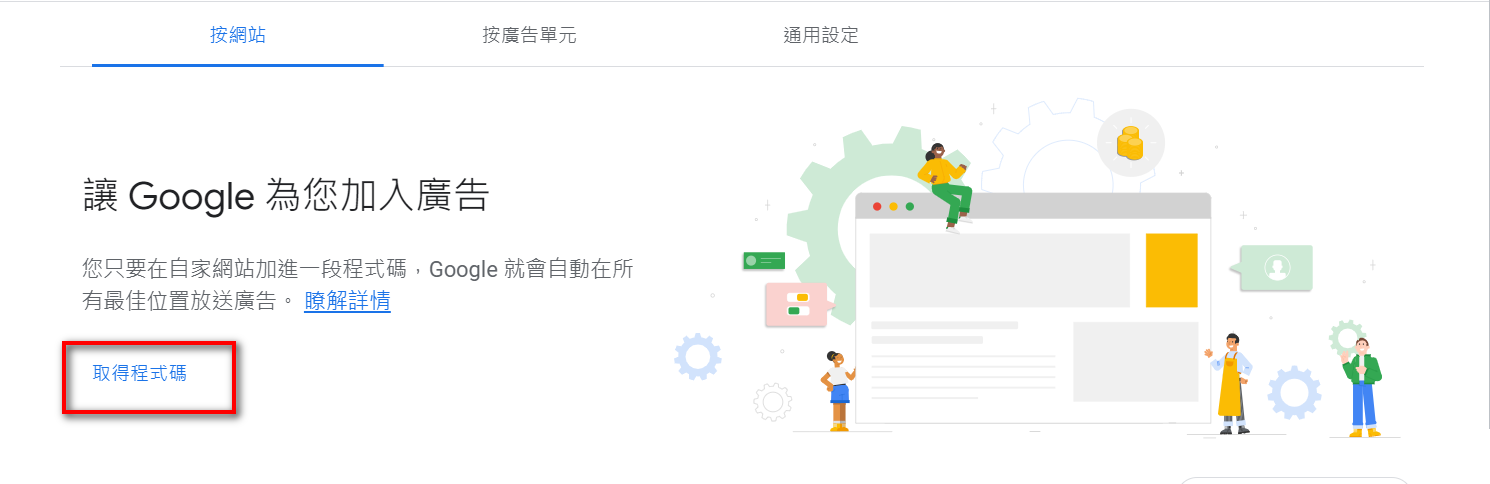Click the green dot in mock browser

(x=909, y=207)
